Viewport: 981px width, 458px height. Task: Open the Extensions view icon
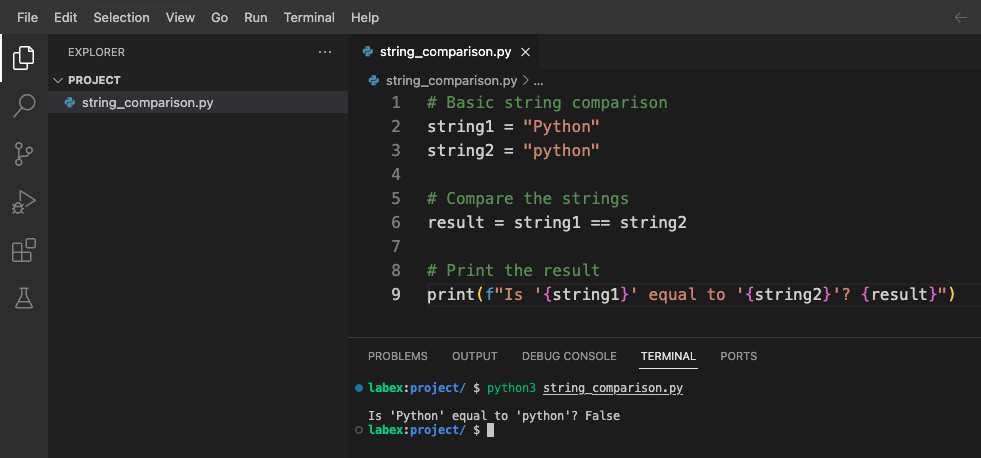pos(23,250)
